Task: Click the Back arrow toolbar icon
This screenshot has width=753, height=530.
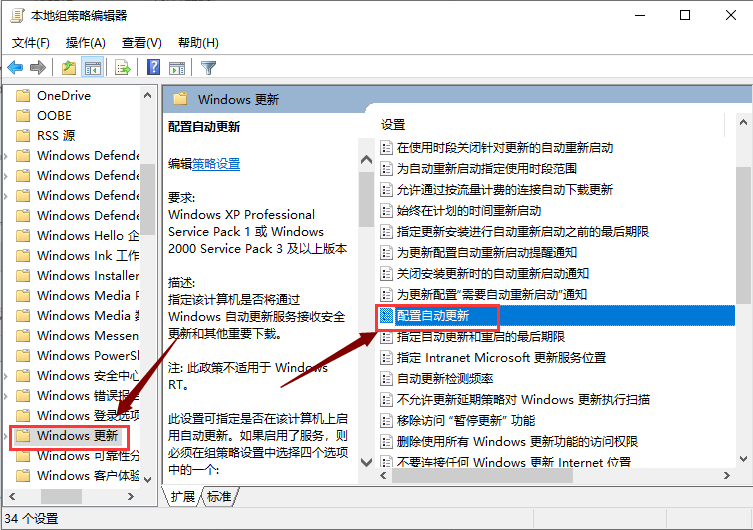Action: [x=15, y=68]
